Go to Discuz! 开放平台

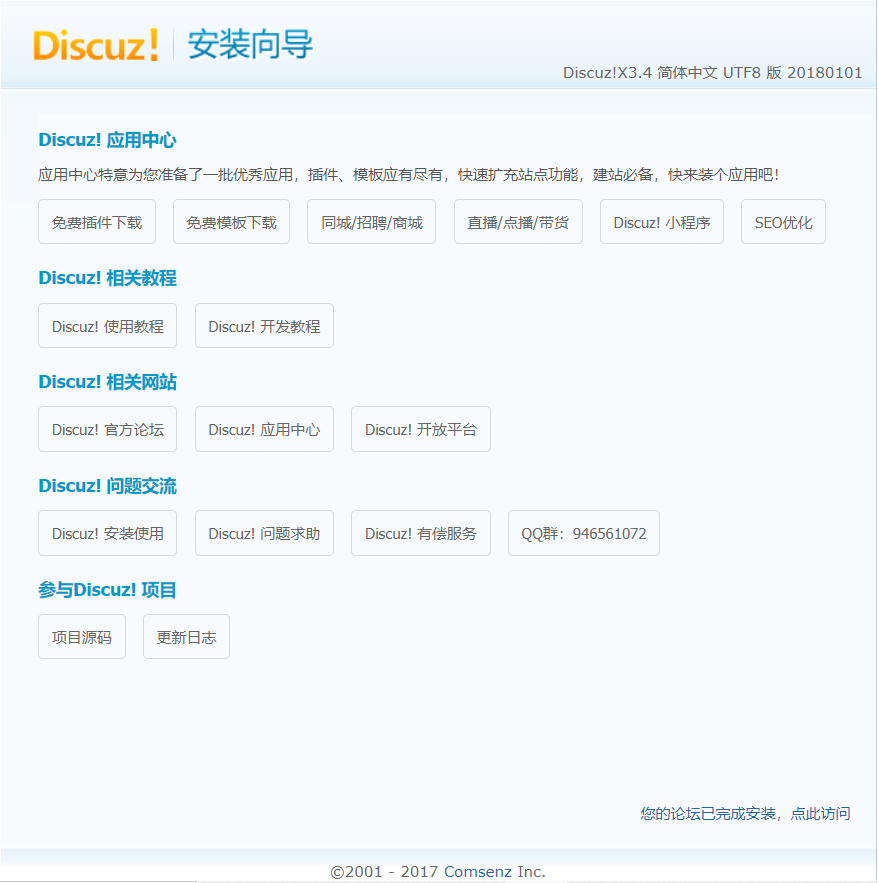(421, 429)
